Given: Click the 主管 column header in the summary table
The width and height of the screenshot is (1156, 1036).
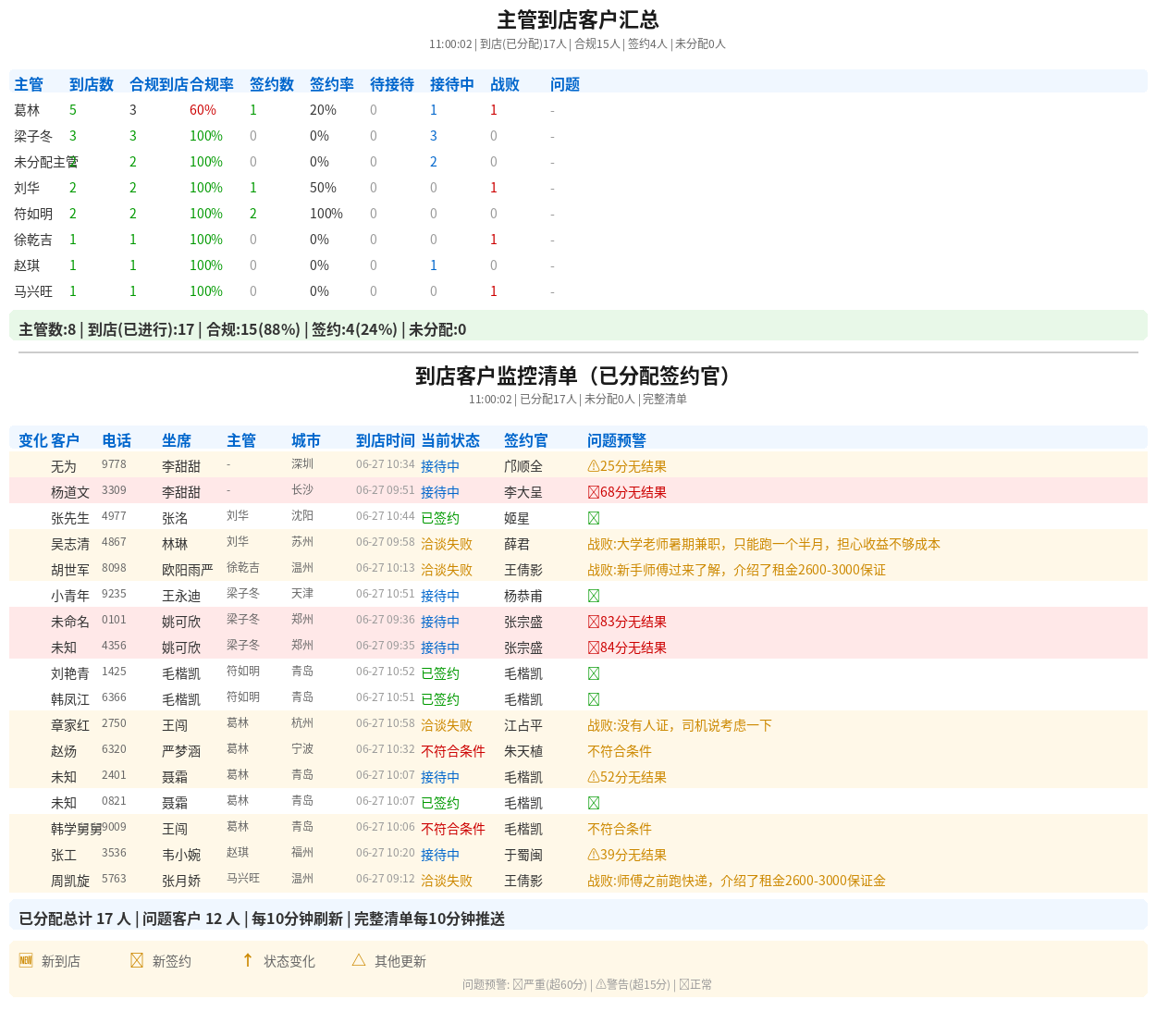Looking at the screenshot, I should (29, 84).
